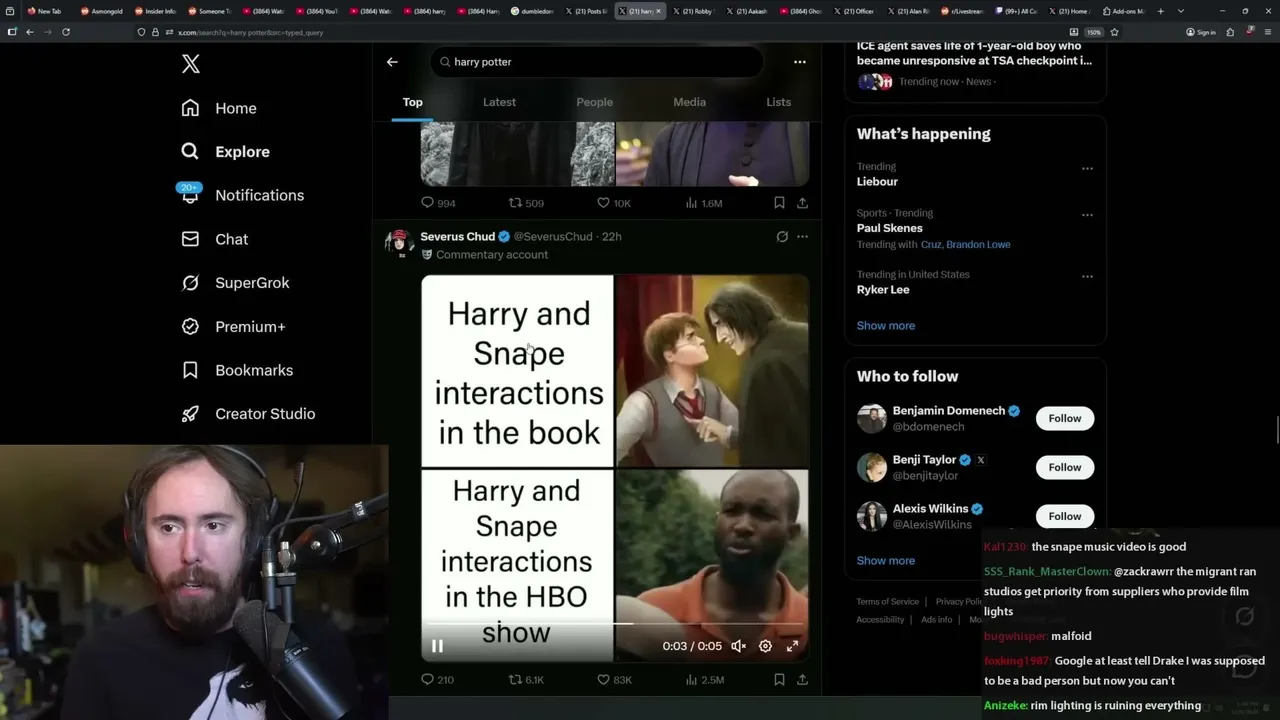Open SuperGrok from the sidebar
This screenshot has height=720, width=1280.
click(235, 283)
